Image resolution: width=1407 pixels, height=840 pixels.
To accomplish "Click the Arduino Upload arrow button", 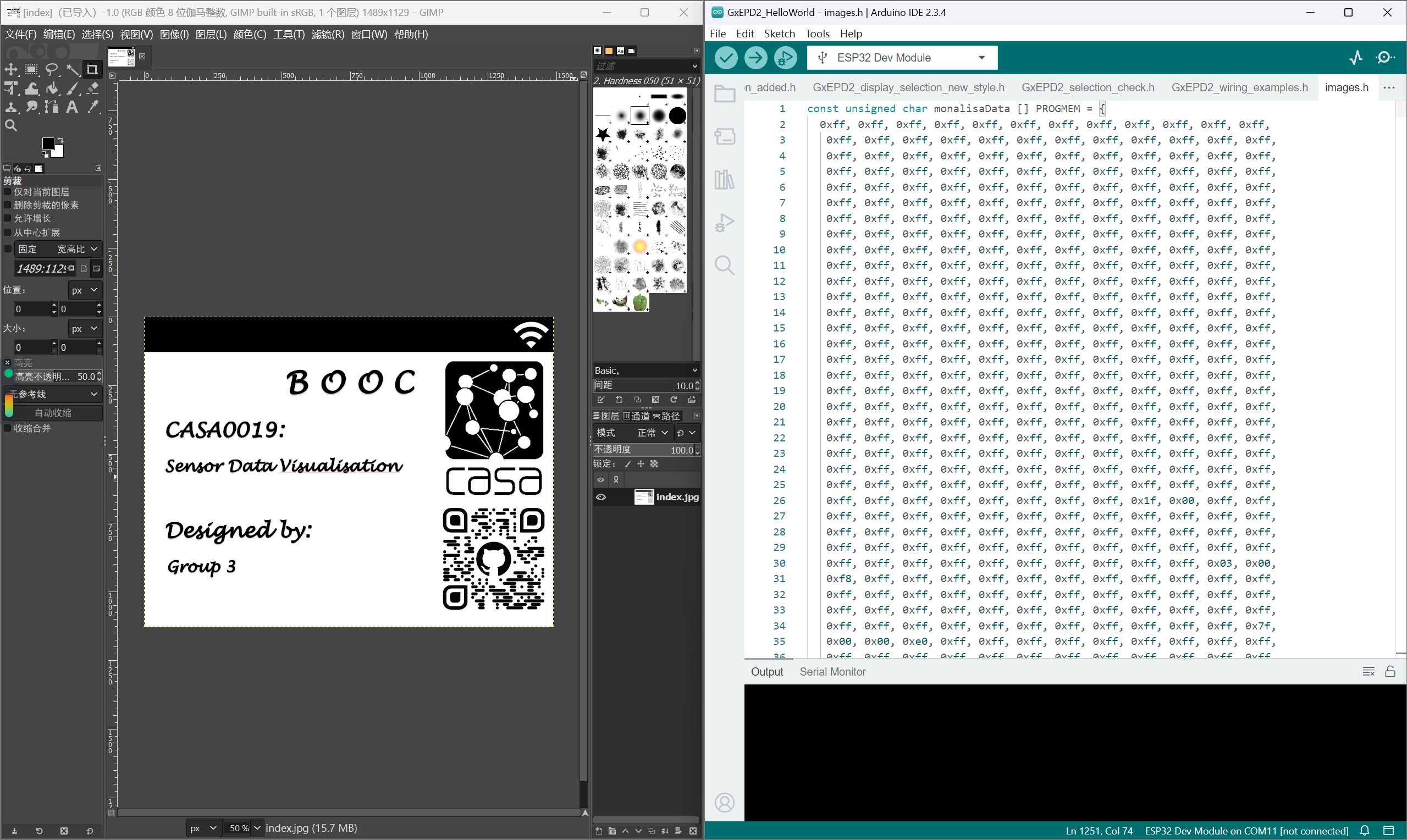I will click(755, 58).
